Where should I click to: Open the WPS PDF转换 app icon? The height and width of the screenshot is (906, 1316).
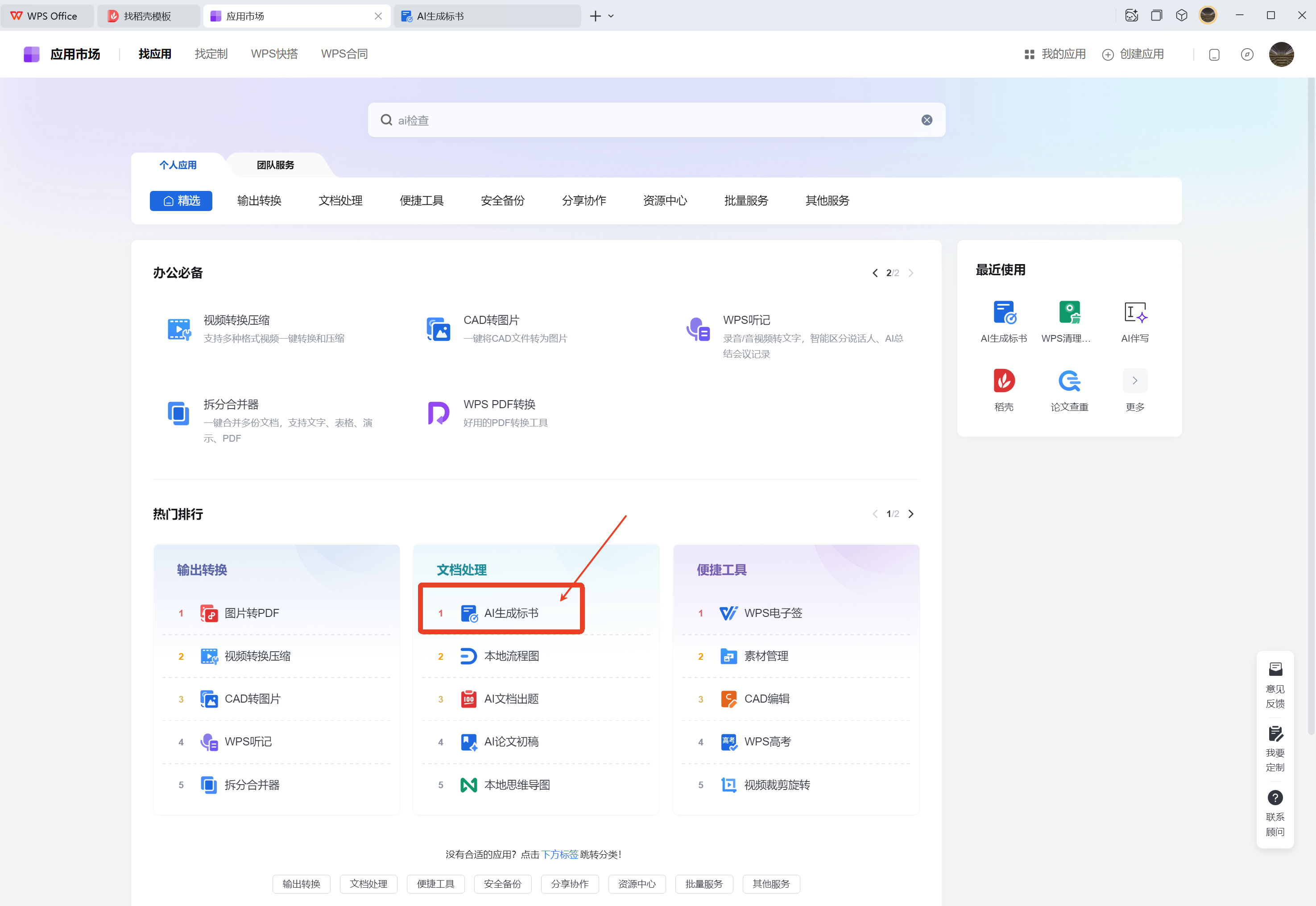point(438,413)
